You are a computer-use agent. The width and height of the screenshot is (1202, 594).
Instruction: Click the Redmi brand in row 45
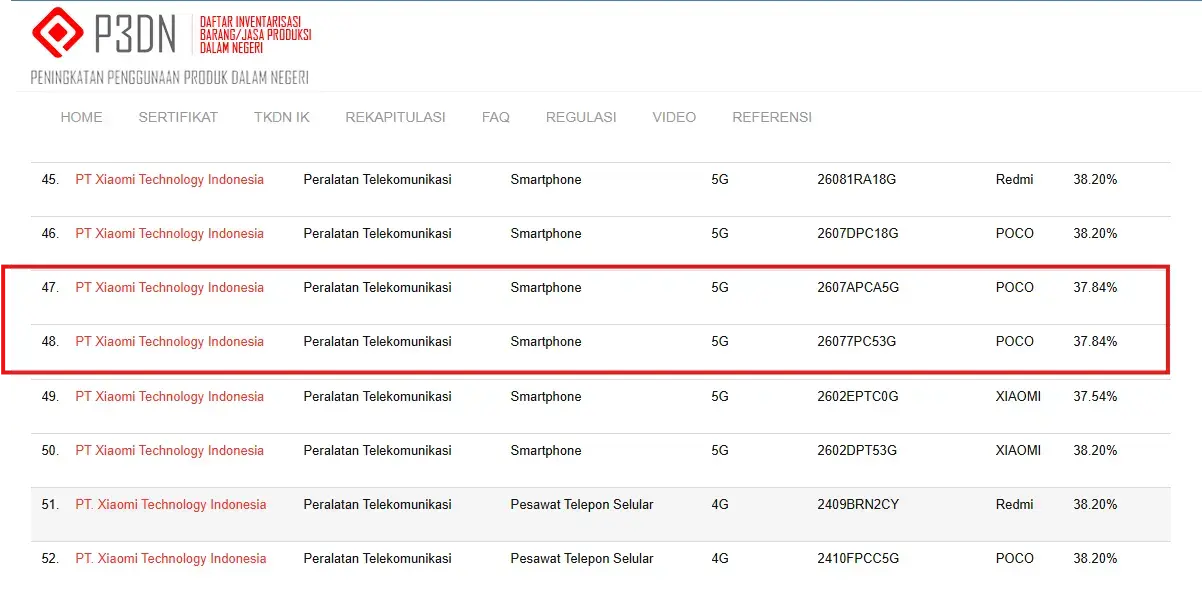coord(1015,180)
